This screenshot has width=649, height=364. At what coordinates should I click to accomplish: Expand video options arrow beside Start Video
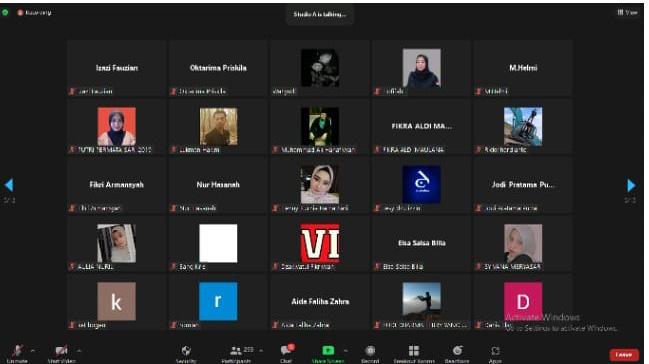point(79,351)
